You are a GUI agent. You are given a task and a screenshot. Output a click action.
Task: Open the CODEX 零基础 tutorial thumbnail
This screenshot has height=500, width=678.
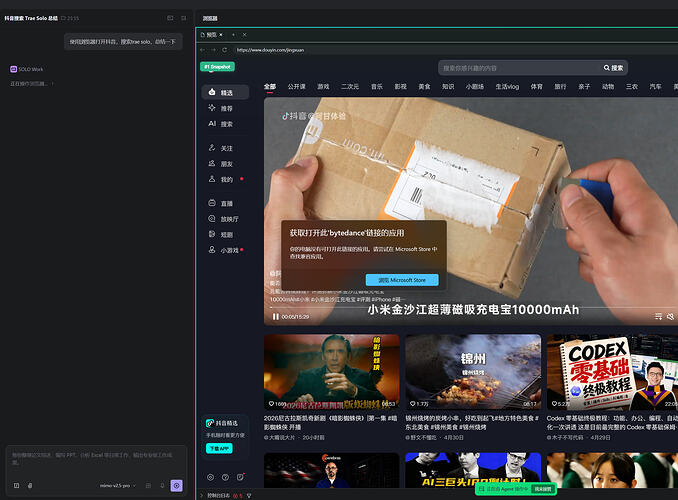tap(612, 372)
